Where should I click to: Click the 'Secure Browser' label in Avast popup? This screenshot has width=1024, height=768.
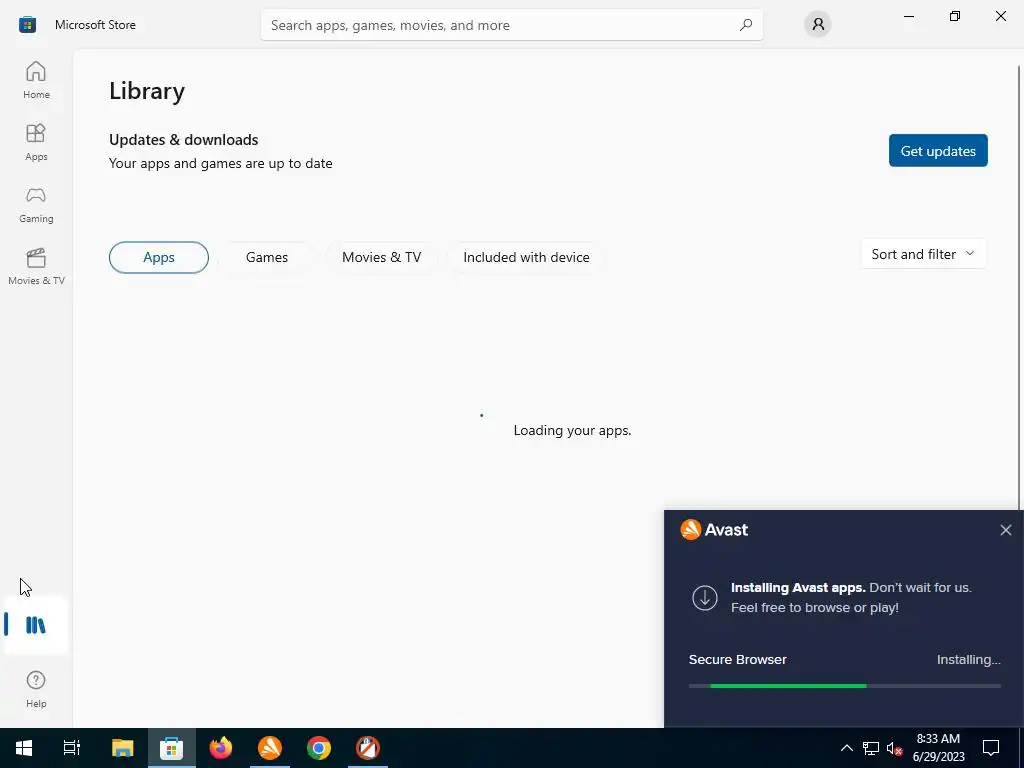[x=737, y=660]
